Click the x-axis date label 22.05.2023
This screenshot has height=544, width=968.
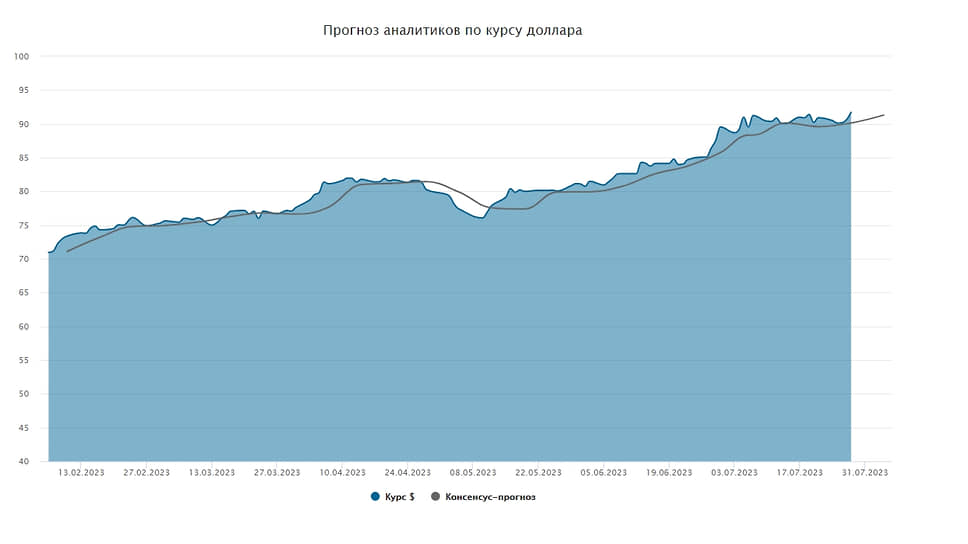tap(538, 472)
